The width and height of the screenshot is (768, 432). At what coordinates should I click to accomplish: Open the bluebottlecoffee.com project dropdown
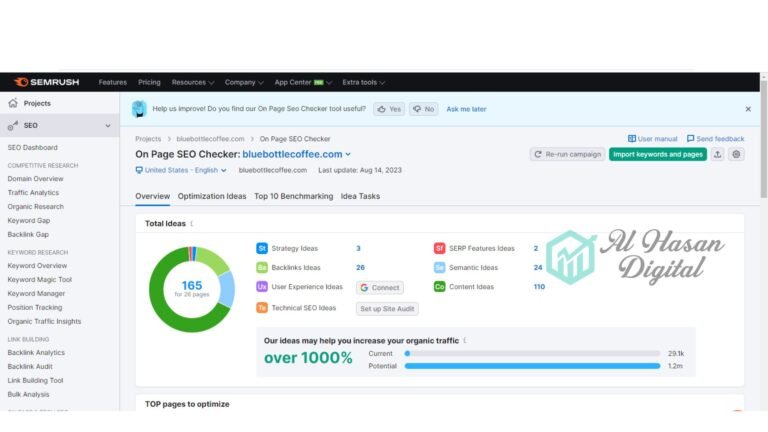297,154
